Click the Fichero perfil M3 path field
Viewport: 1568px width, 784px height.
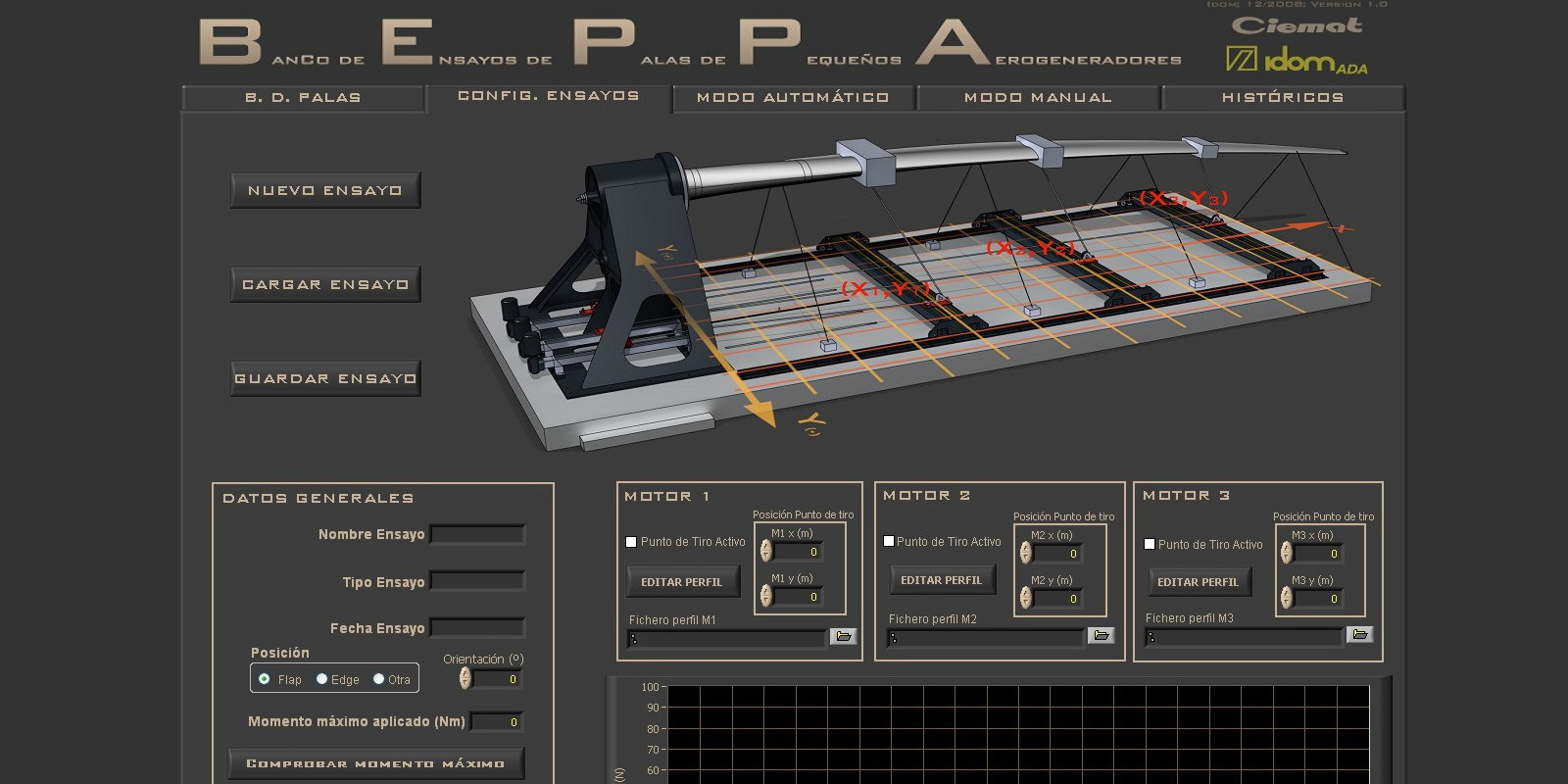(x=1244, y=637)
